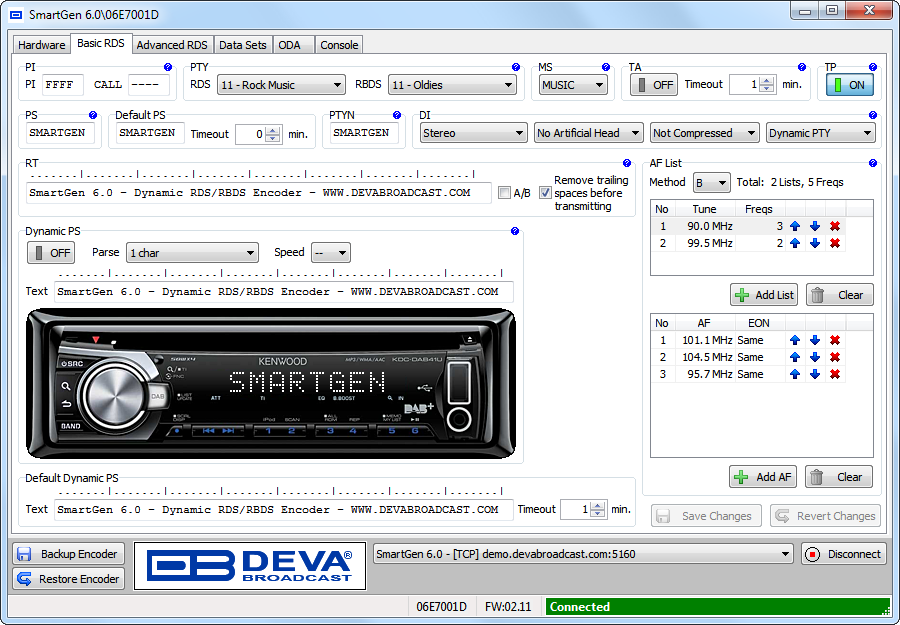
Task: Check the RT A/B checkbox
Action: coord(505,193)
